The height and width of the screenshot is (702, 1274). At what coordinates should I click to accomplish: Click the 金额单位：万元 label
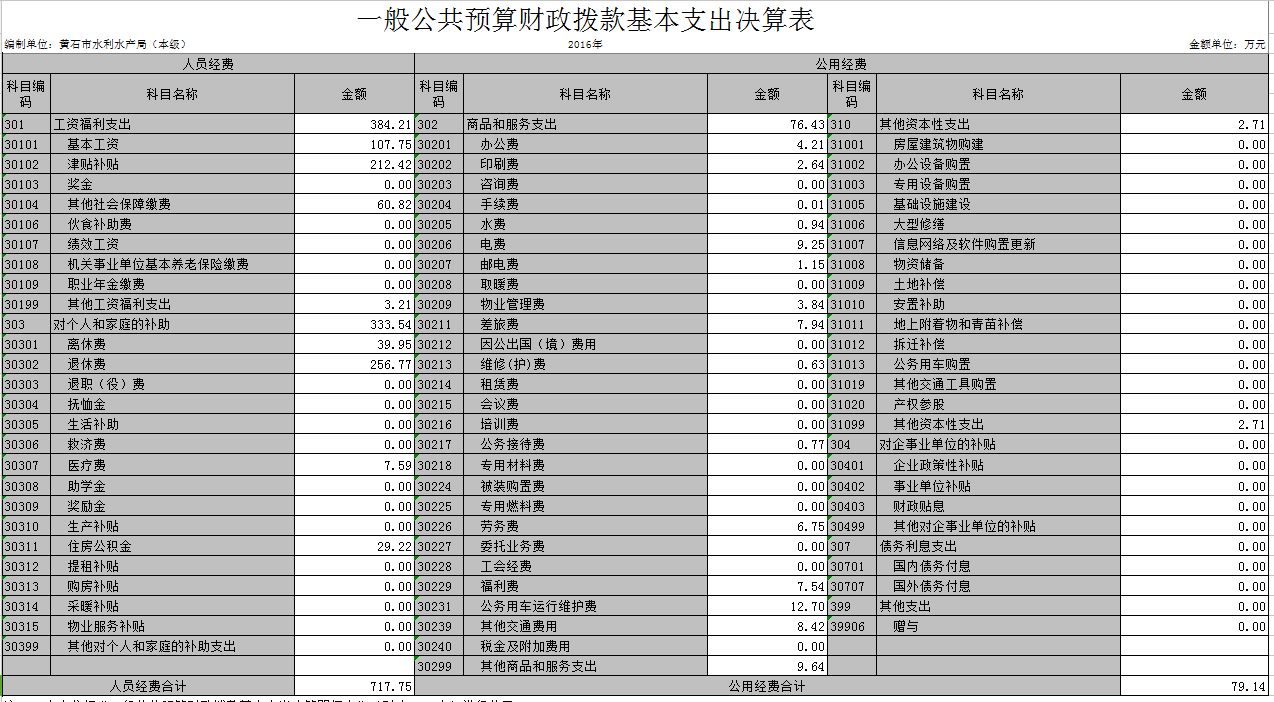pyautogui.click(x=1227, y=45)
